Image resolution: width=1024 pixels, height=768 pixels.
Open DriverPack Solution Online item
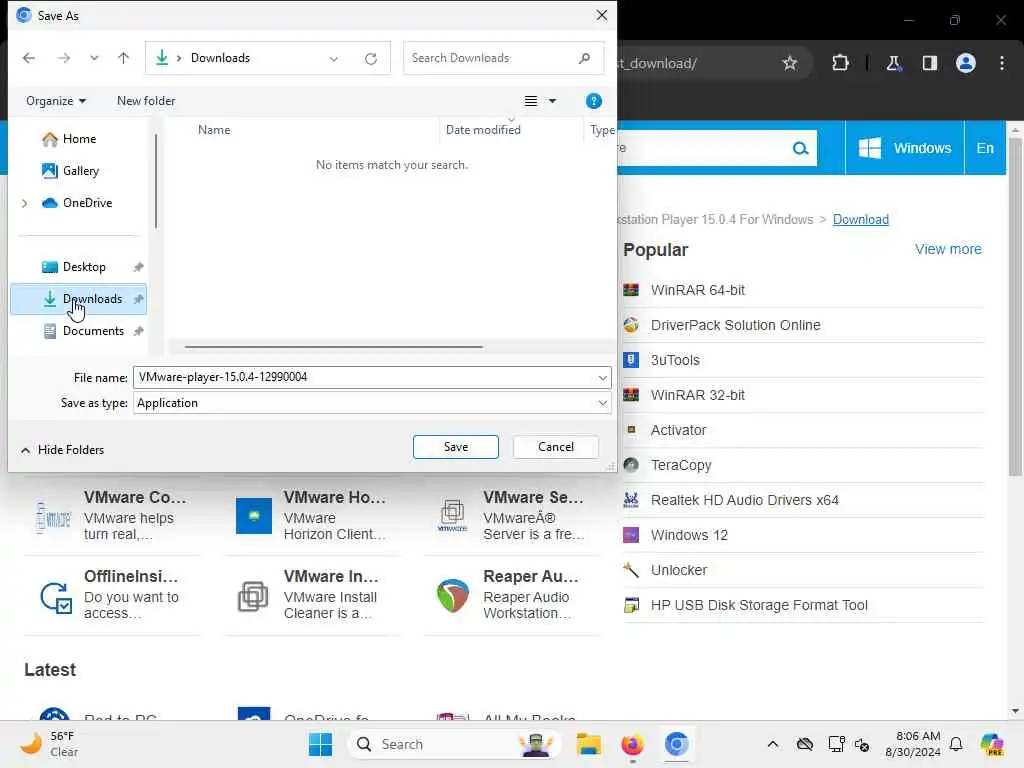735,325
